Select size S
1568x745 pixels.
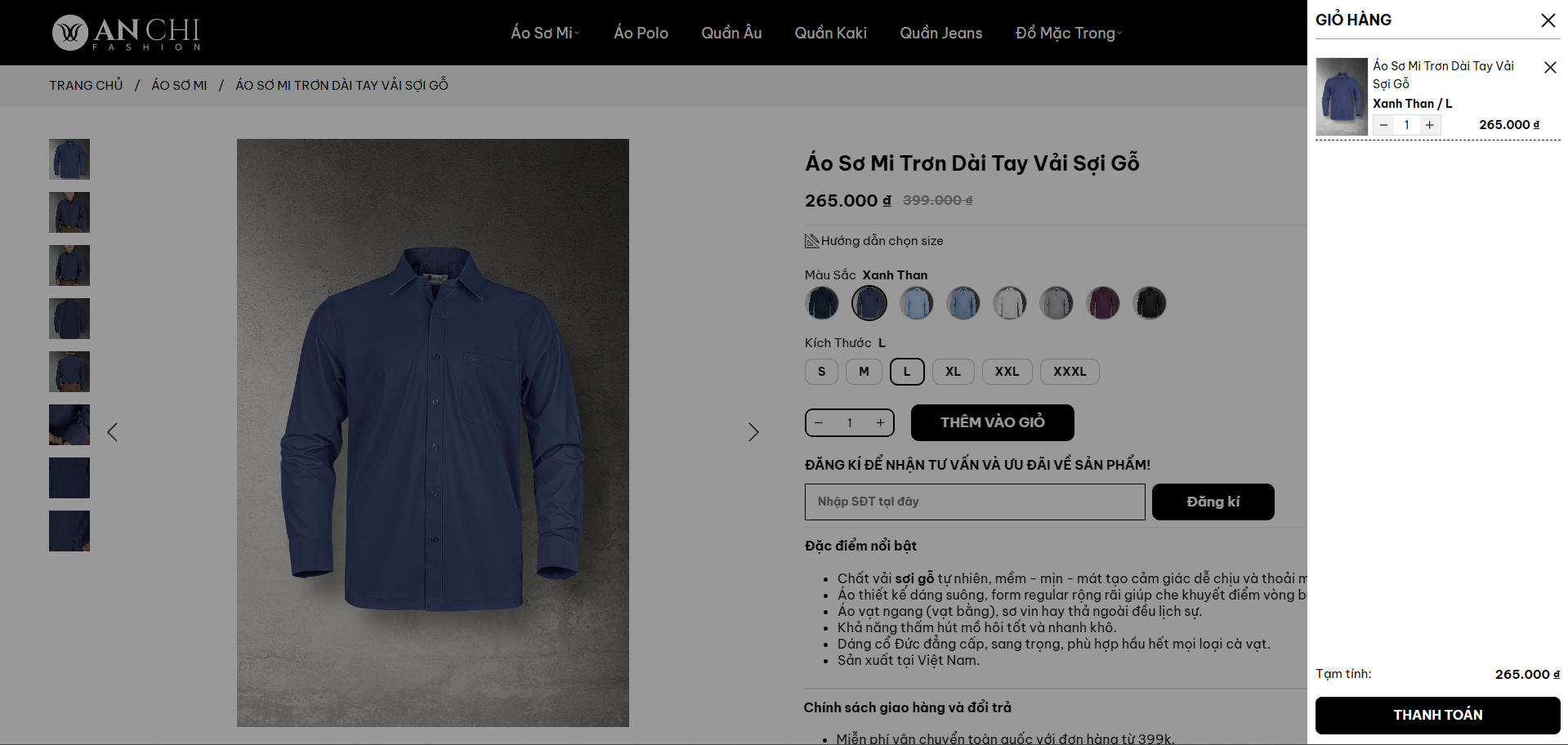click(x=820, y=372)
